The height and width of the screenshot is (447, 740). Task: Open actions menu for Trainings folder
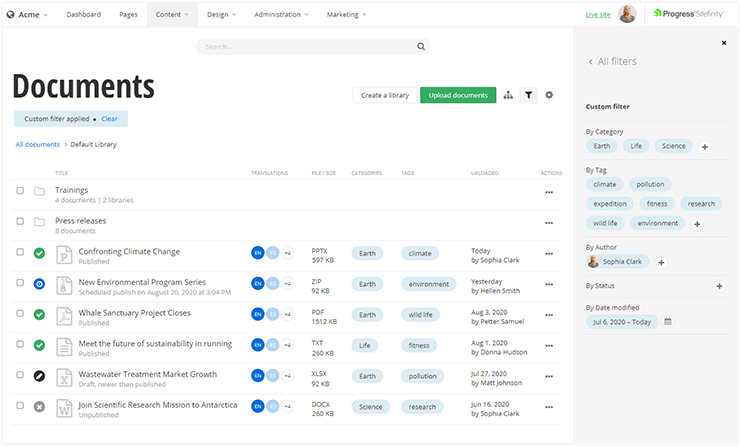coord(548,191)
